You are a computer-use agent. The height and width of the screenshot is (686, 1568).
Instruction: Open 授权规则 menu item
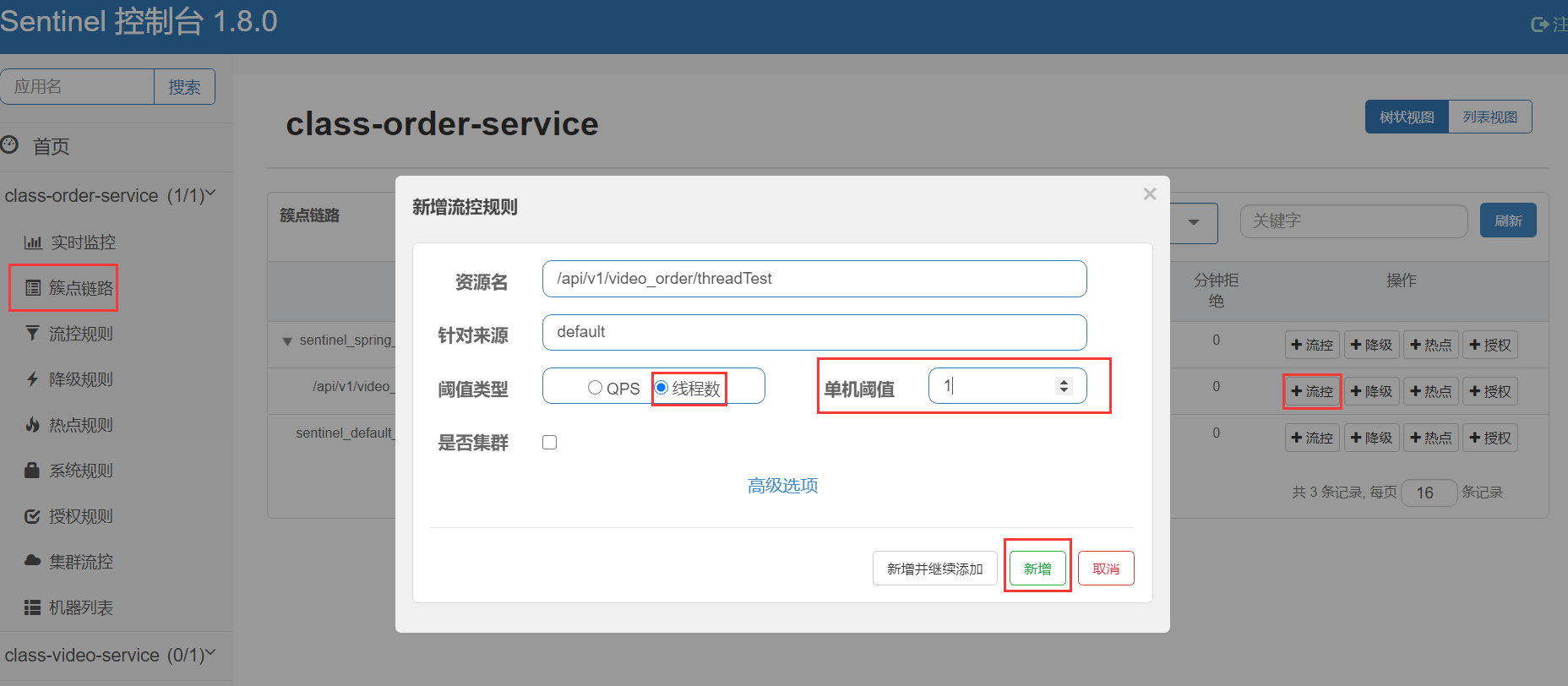(81, 516)
